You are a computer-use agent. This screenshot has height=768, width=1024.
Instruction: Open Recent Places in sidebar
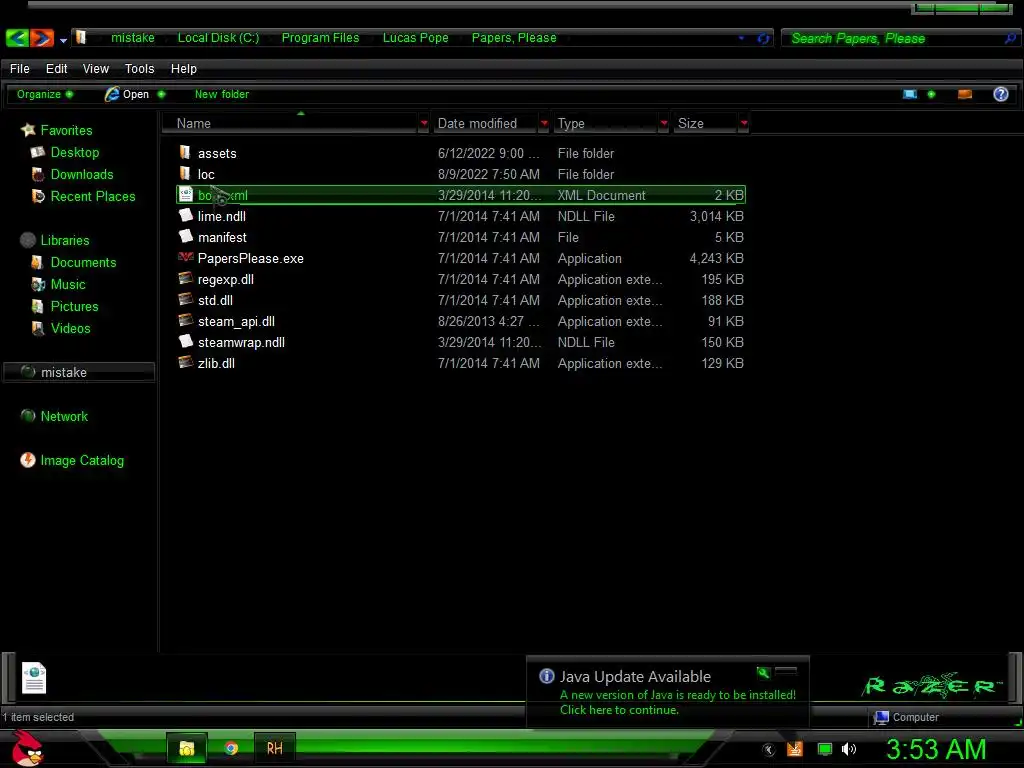(x=93, y=196)
